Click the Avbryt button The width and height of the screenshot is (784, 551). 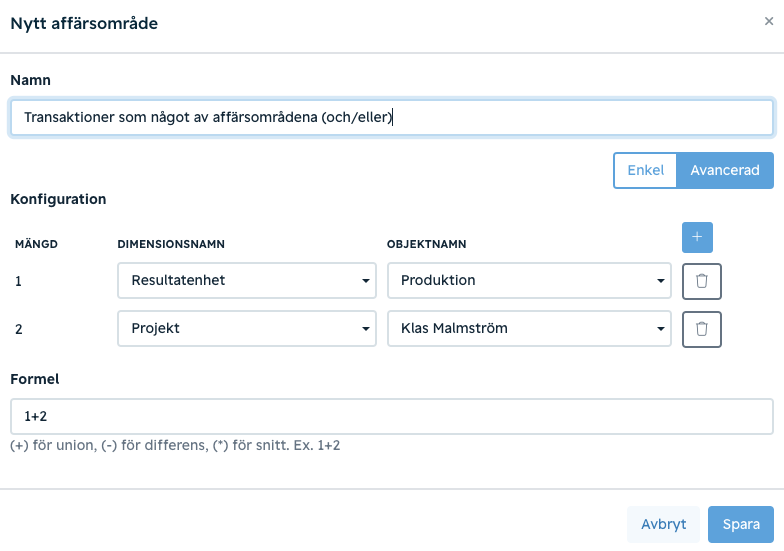664,524
